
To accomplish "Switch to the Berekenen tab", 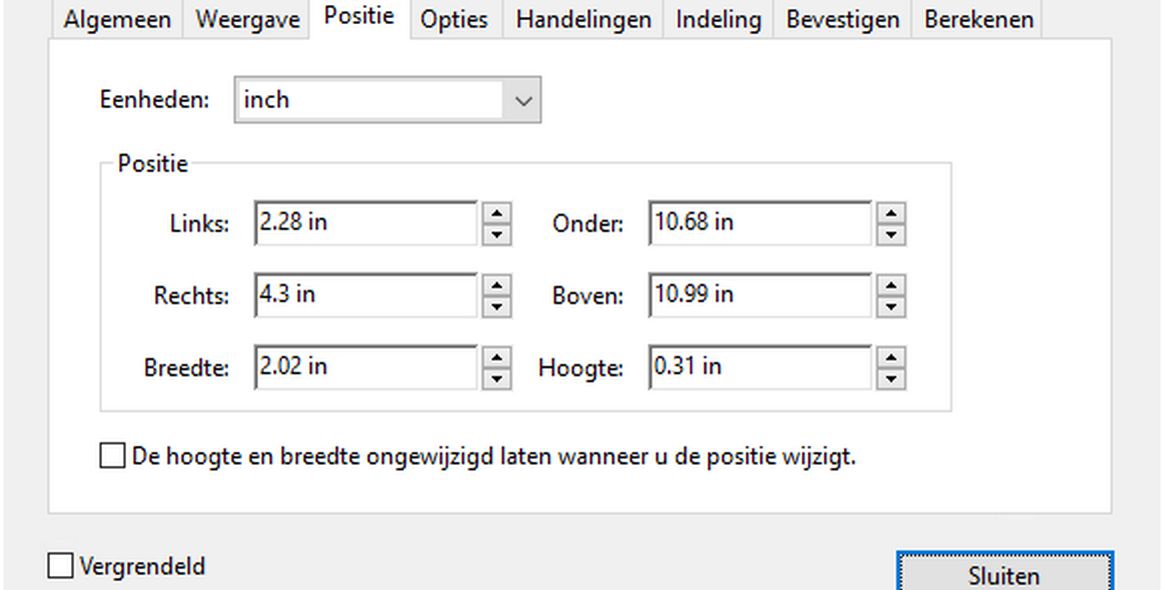I will click(x=978, y=20).
